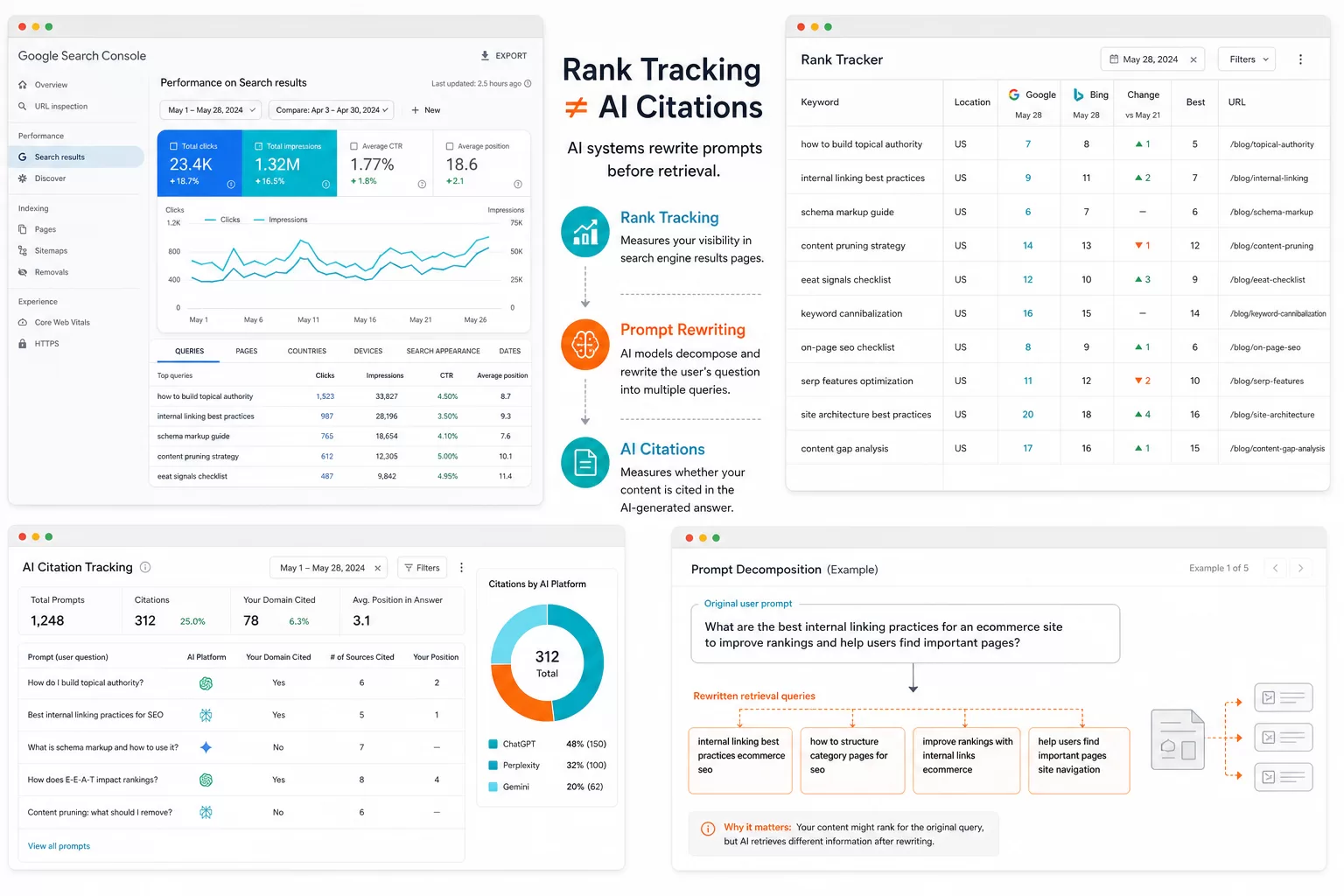Click the View all prompts link
This screenshot has height=896, width=1344.
(59, 846)
